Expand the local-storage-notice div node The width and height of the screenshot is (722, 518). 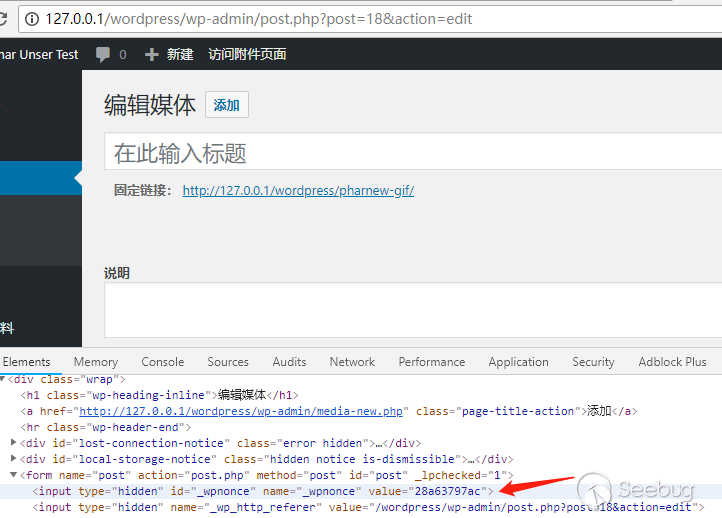coord(13,459)
